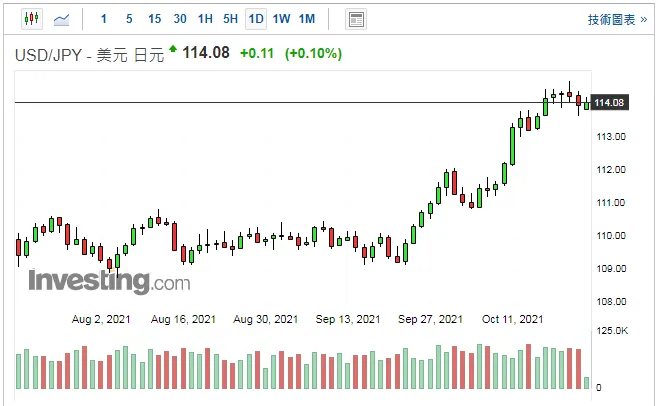658x406 pixels.
Task: Select the 30 minute timeframe
Action: tap(180, 19)
